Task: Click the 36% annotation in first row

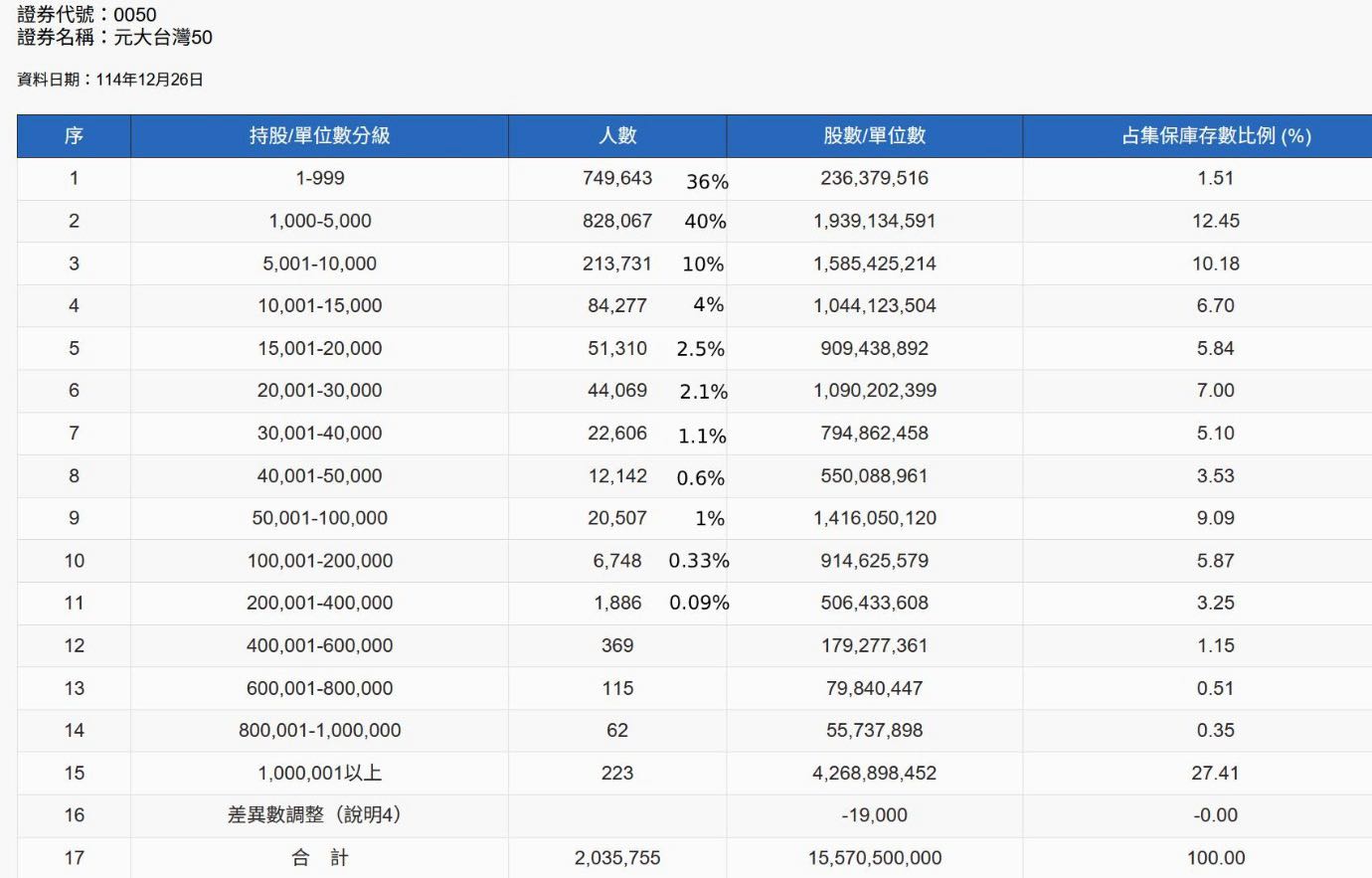Action: [x=707, y=182]
